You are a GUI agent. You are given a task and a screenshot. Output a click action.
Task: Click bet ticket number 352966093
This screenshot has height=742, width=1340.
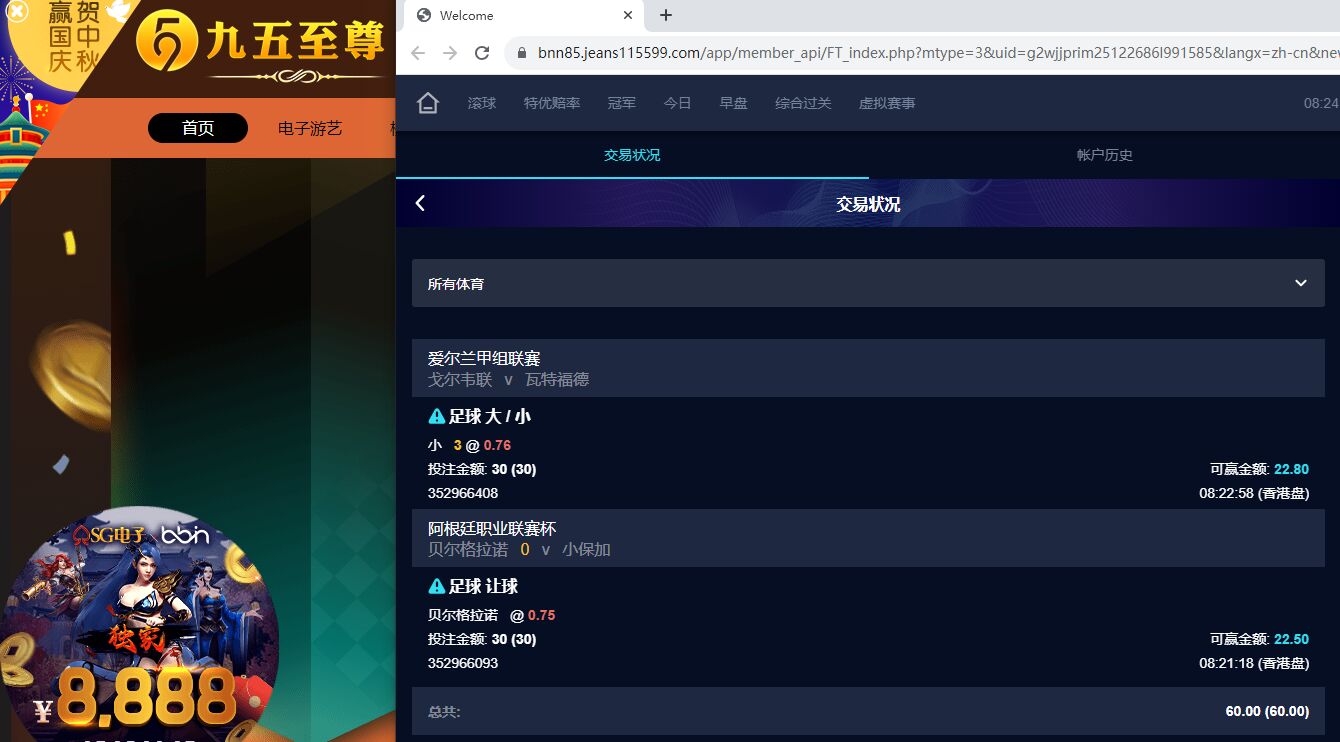coord(463,663)
